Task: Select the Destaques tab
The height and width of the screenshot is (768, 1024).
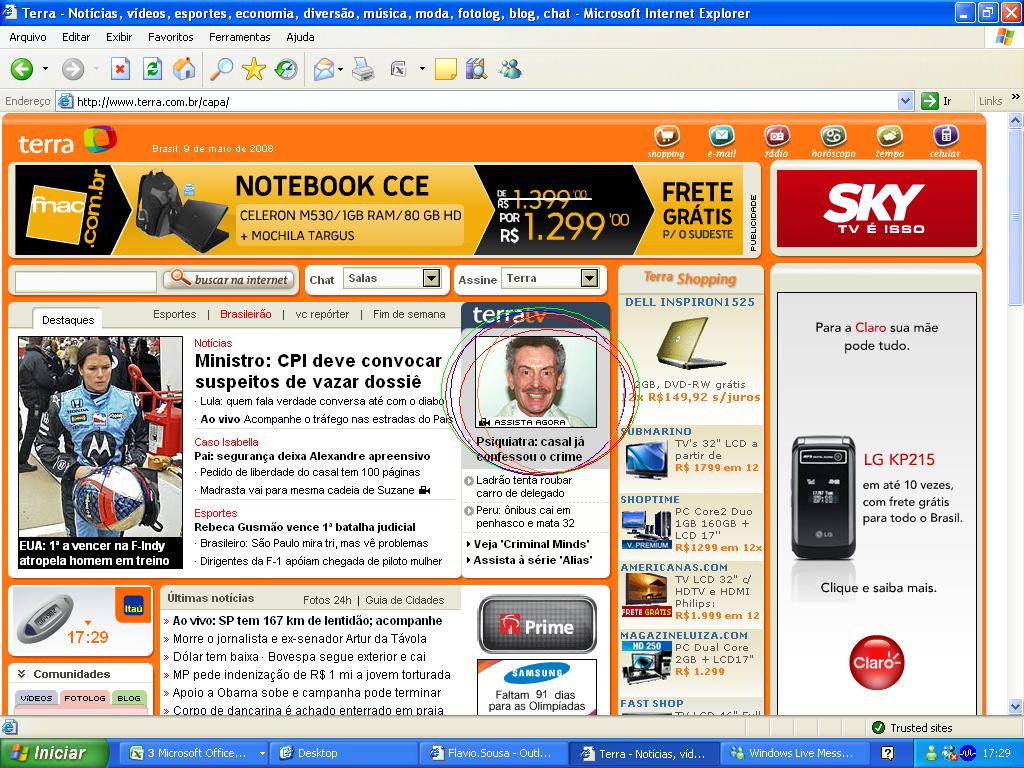Action: tap(68, 320)
